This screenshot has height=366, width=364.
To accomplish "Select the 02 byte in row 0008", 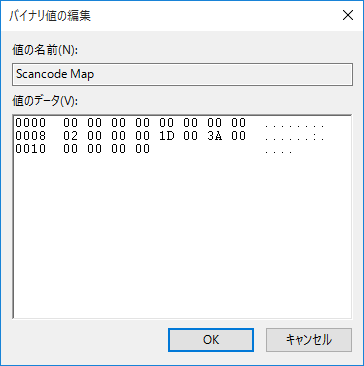I will pos(70,136).
